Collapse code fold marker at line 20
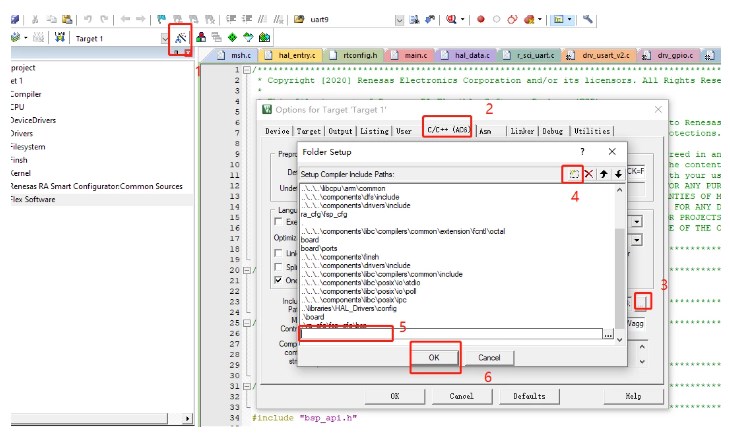 point(247,270)
